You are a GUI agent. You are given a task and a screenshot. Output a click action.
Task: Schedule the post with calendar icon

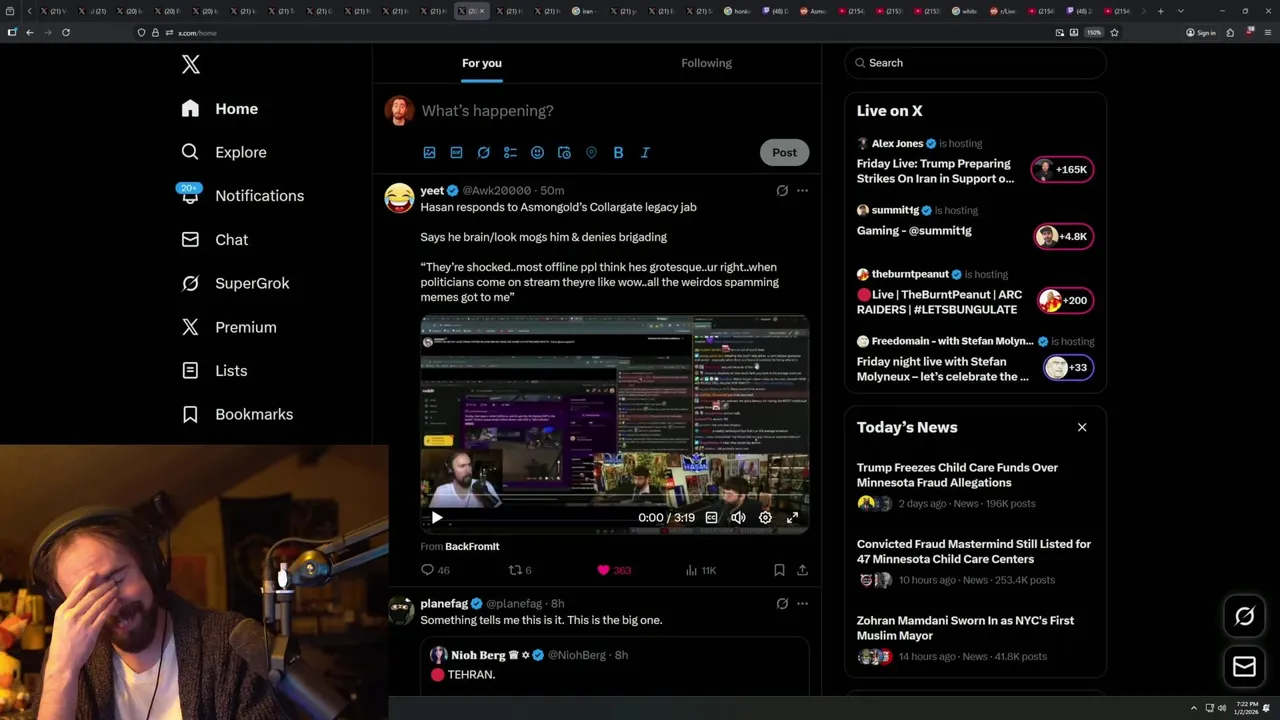(x=564, y=153)
